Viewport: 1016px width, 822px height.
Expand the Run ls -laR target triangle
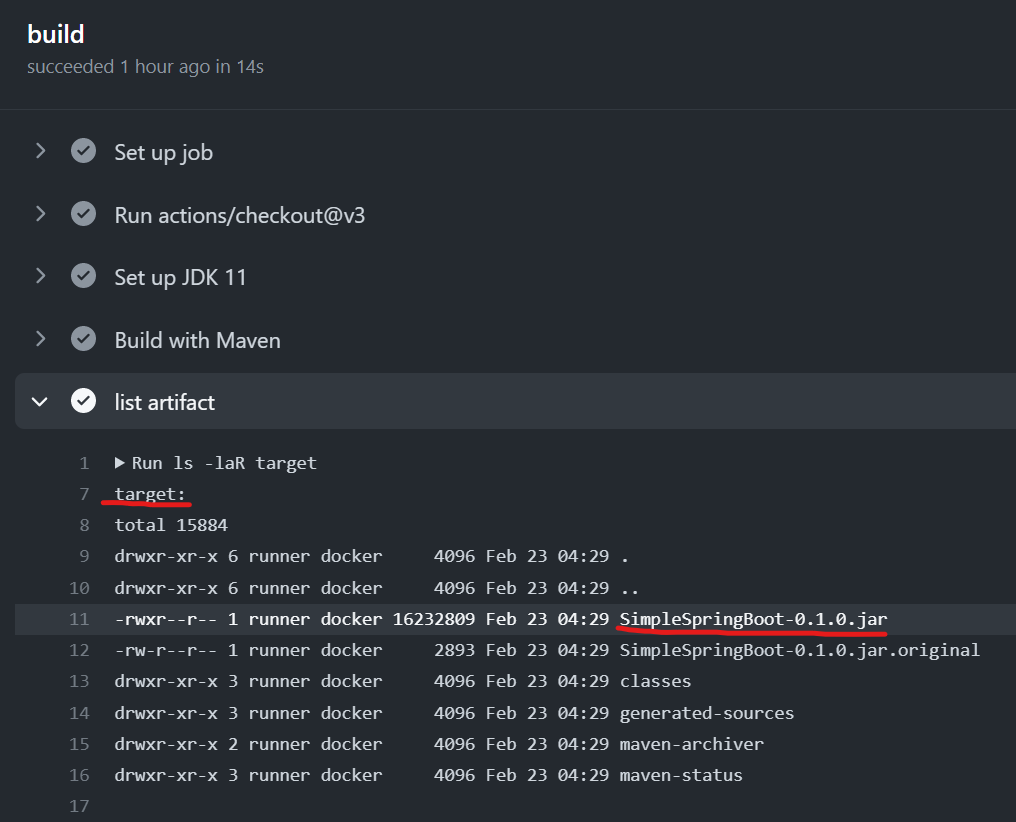click(x=119, y=462)
